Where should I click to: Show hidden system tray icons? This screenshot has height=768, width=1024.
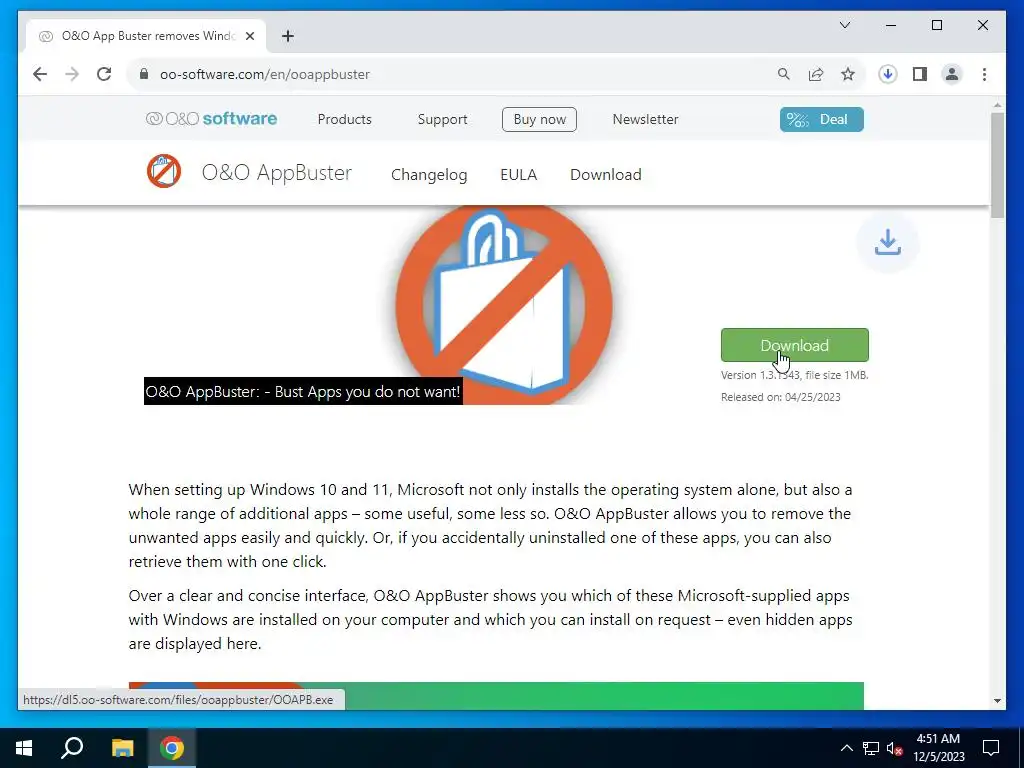point(846,748)
